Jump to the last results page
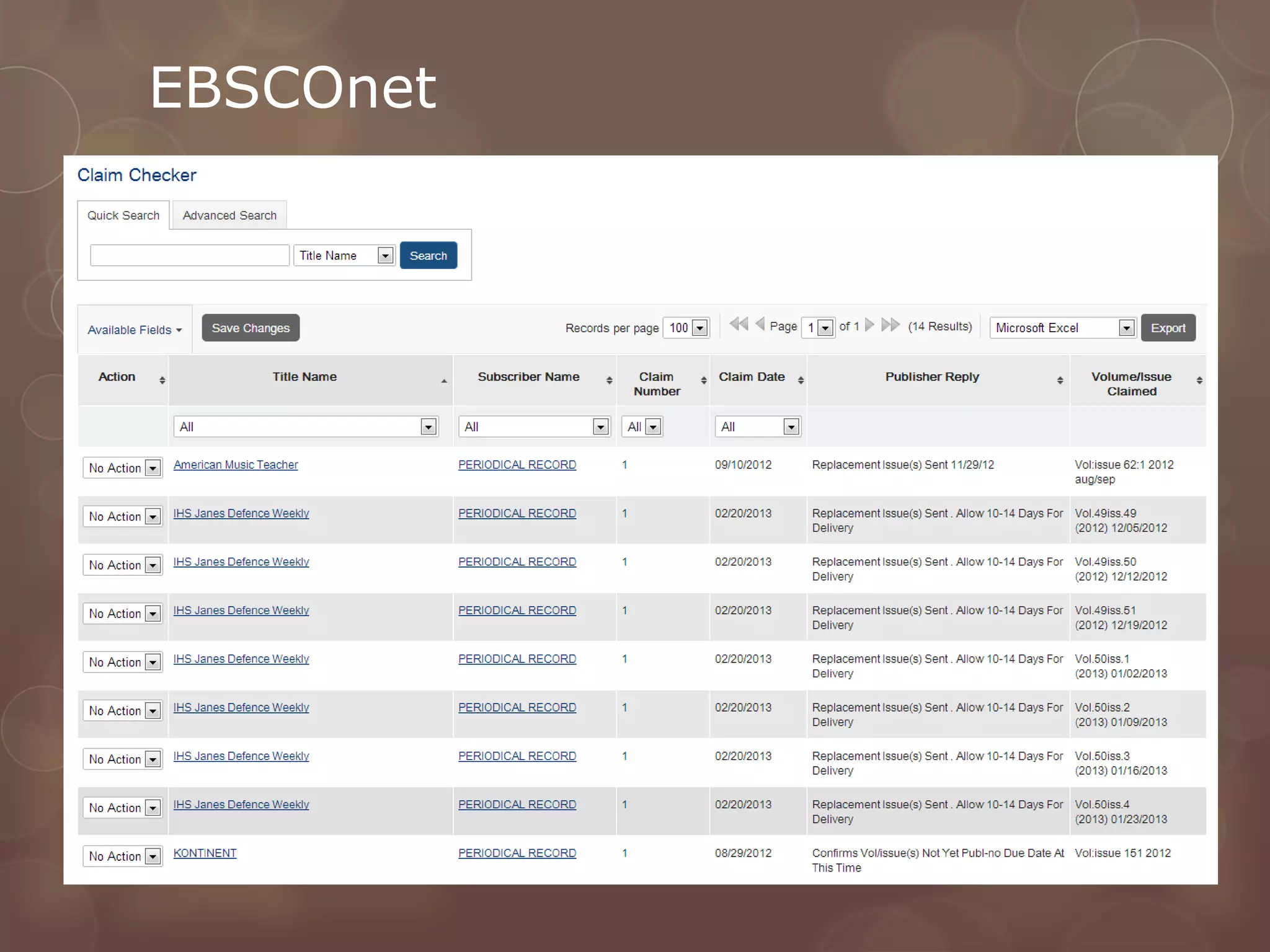 890,325
